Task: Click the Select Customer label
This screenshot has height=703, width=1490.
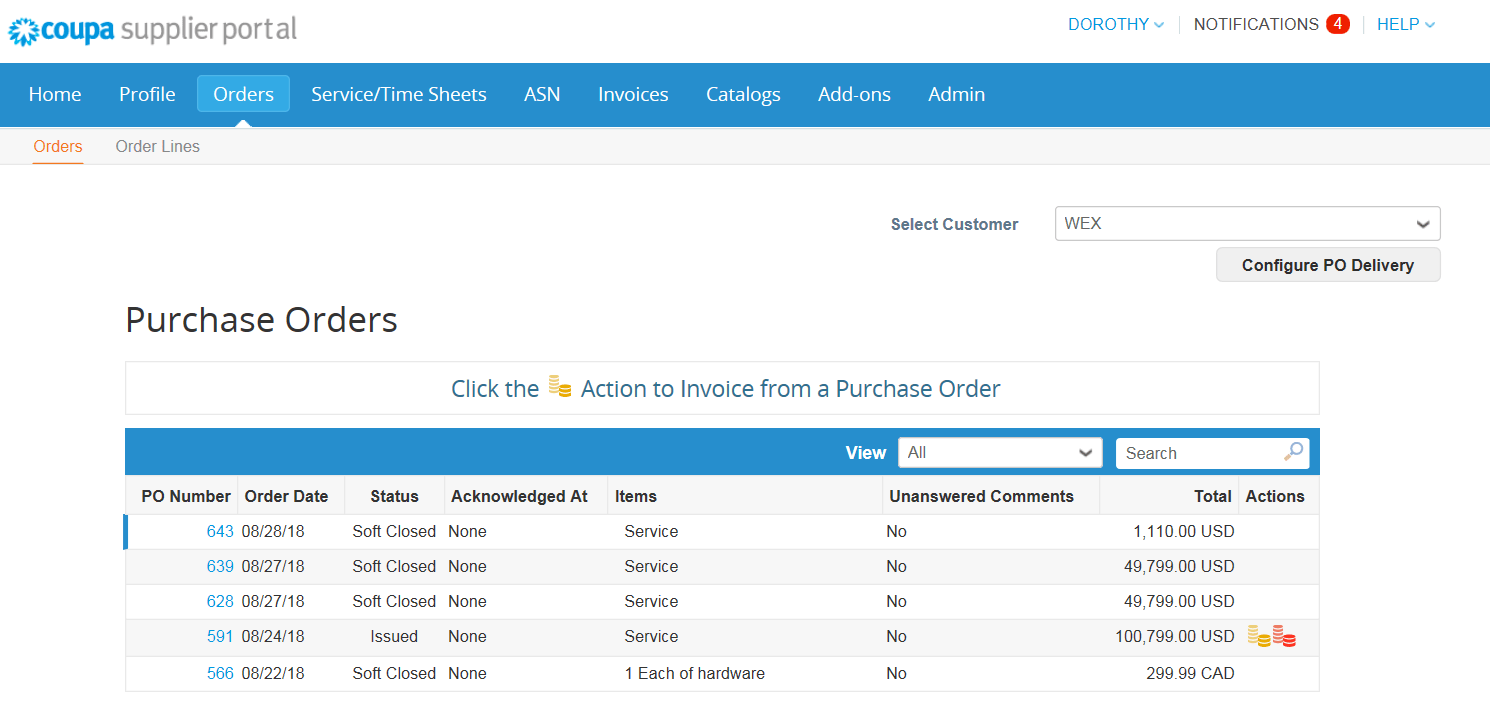Action: [954, 224]
